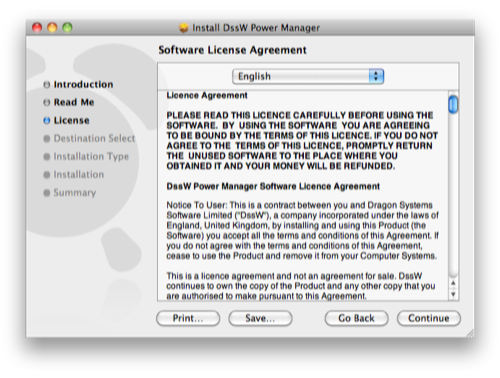Minimize the installer with yellow button
The image size is (500, 378).
(52, 27)
